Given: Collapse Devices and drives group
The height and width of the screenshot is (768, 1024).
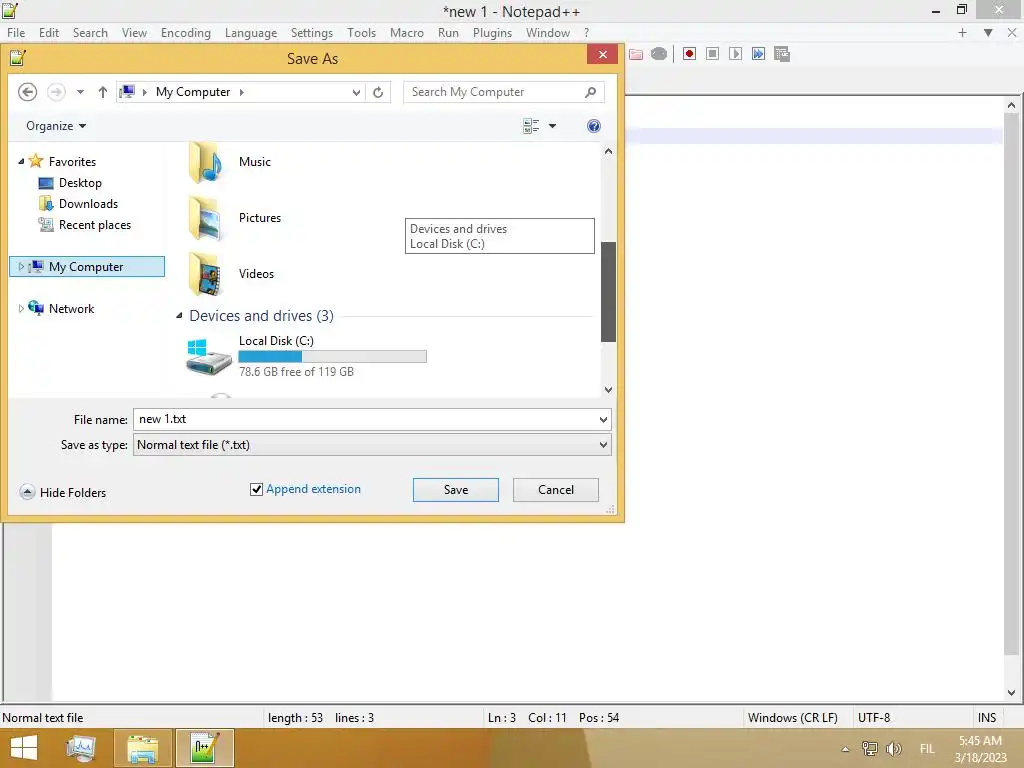Looking at the screenshot, I should (x=179, y=316).
